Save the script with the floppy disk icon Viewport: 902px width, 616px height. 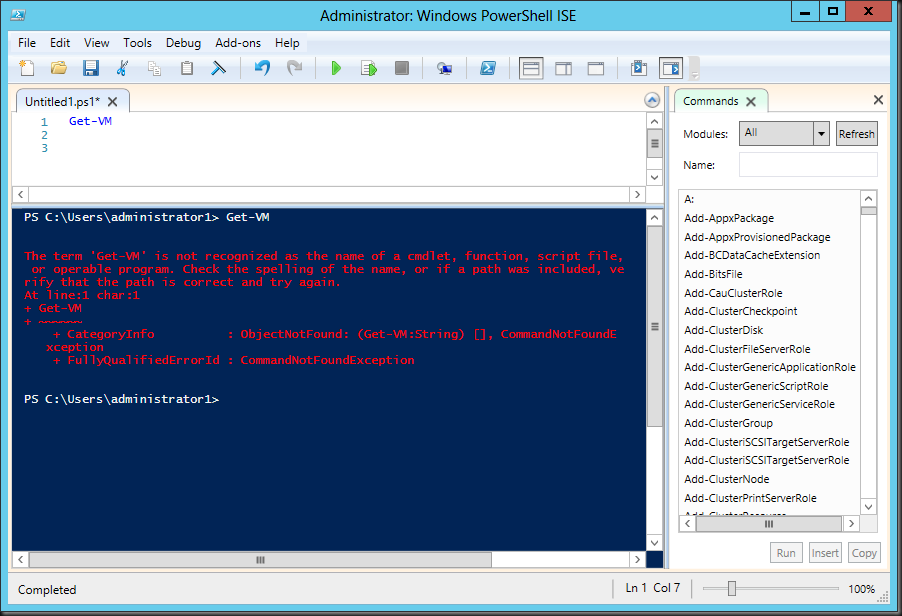(90, 68)
